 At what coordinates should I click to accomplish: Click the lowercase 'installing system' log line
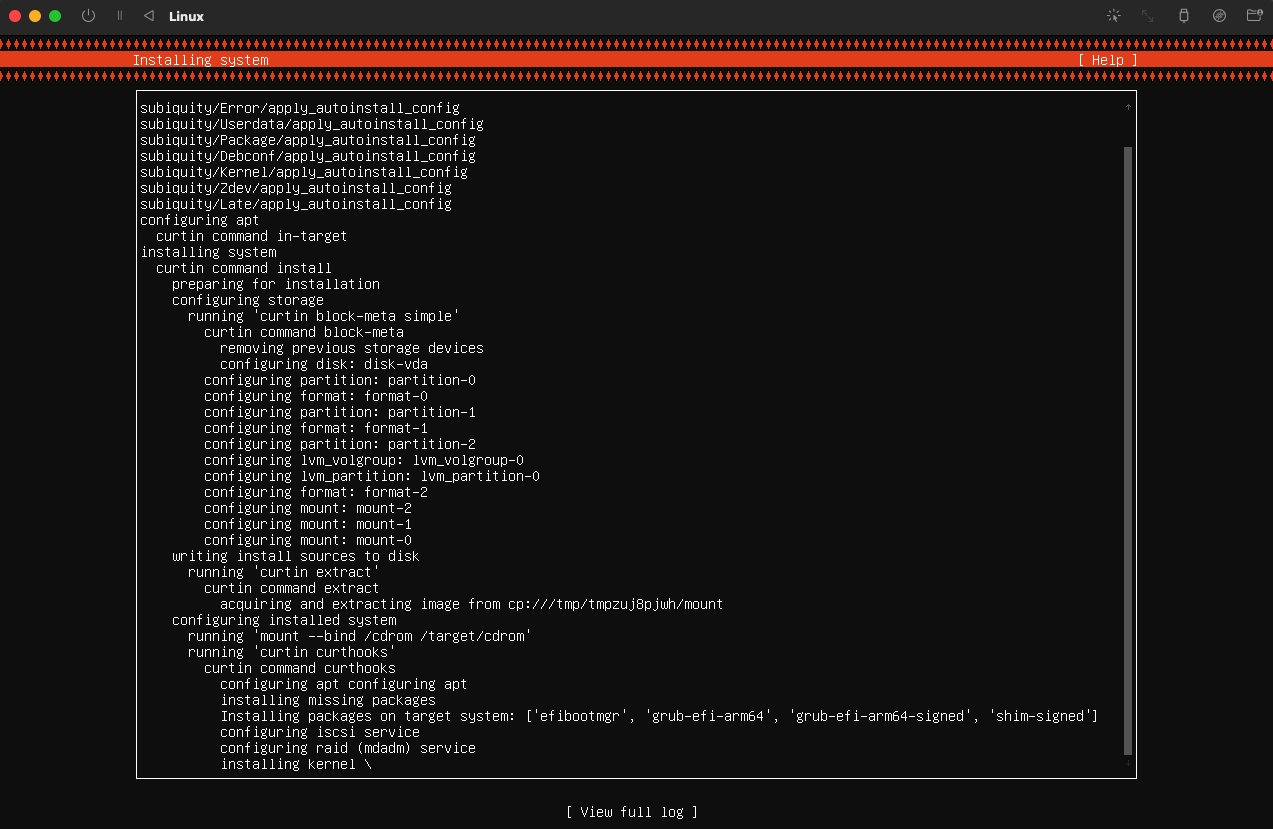click(208, 252)
